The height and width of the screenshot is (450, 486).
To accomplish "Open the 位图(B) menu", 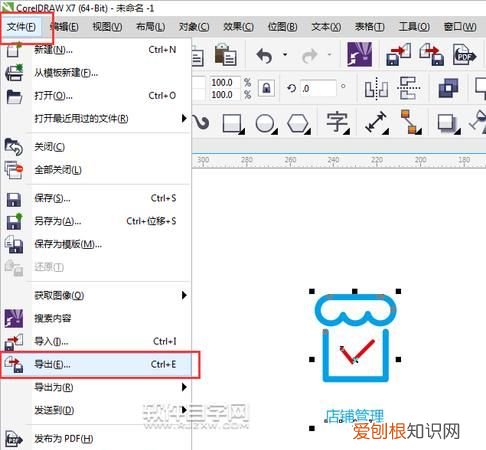I will click(x=283, y=27).
